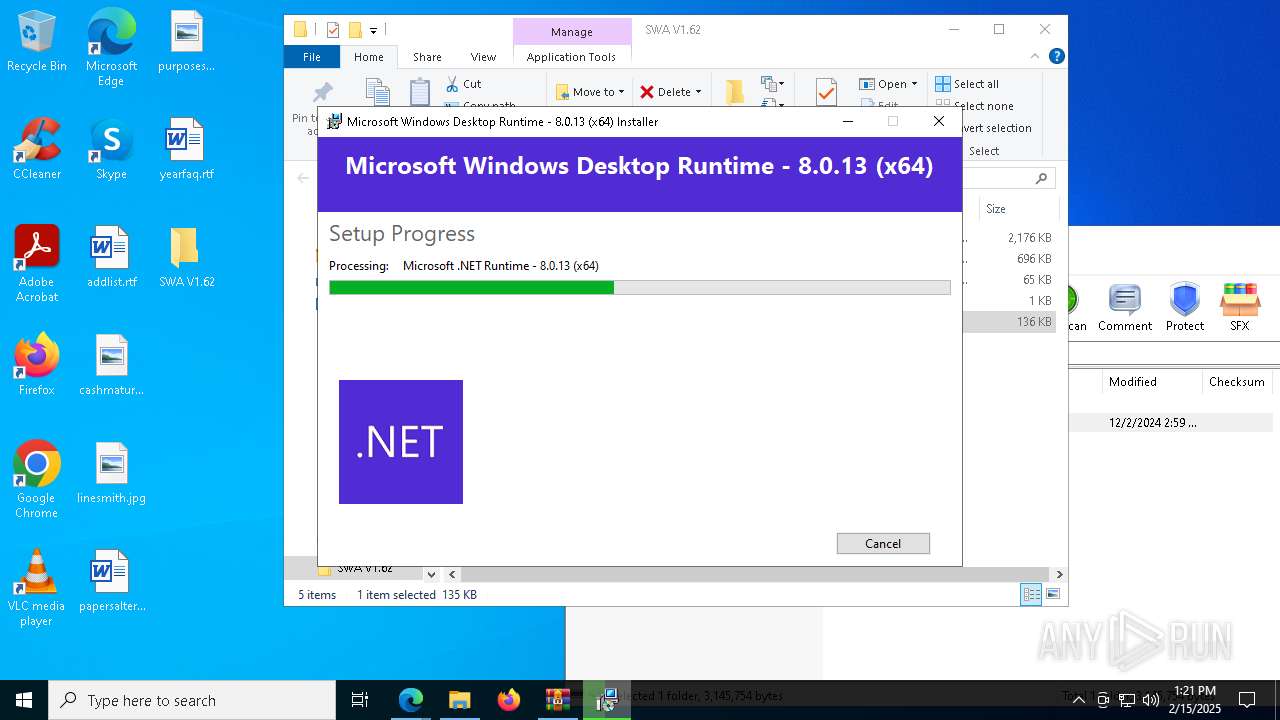Show hidden tray icons chevron

click(x=1078, y=700)
